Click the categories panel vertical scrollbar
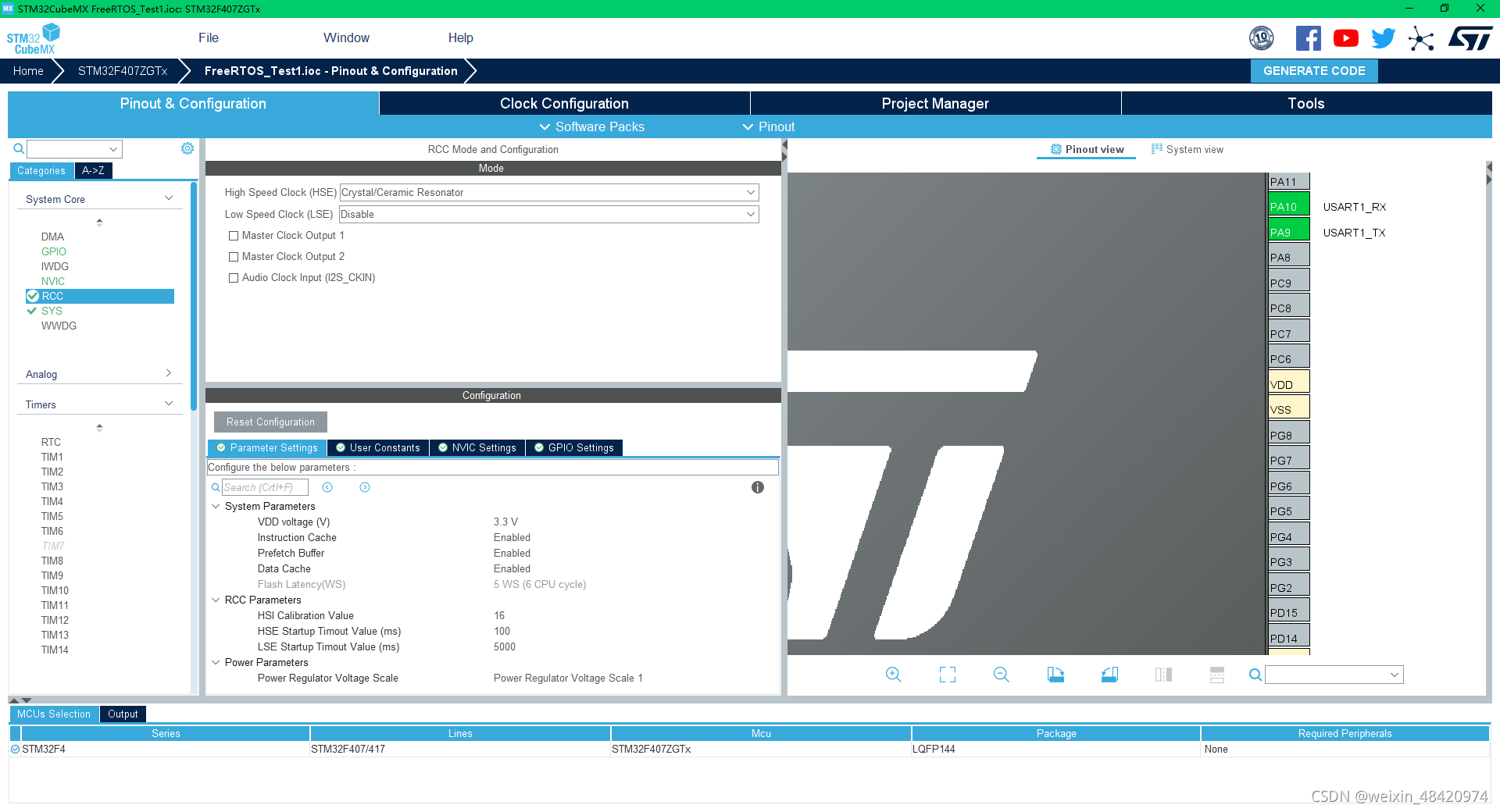Viewport: 1500px width, 812px height. (194, 297)
